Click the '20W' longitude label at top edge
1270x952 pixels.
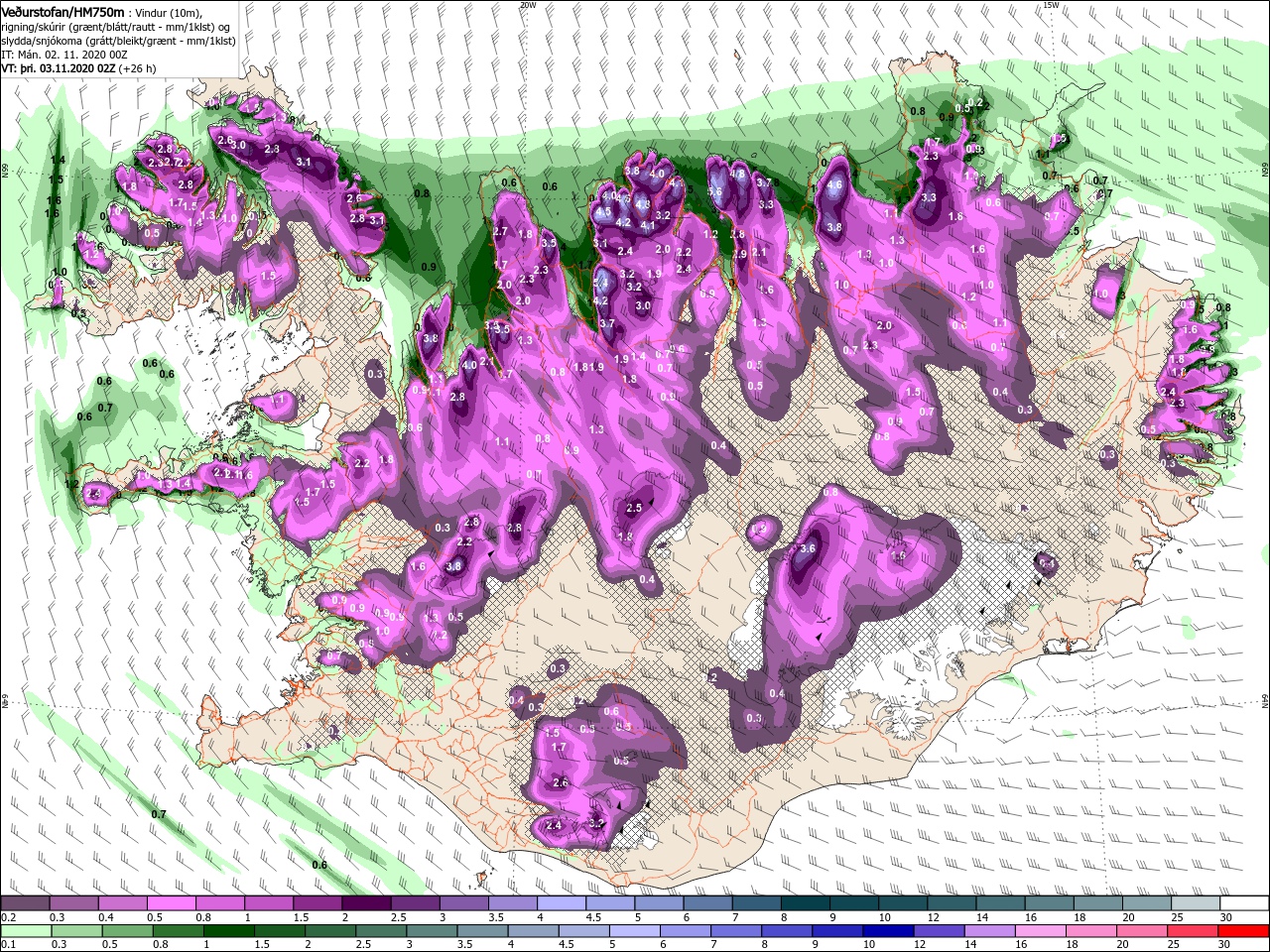pyautogui.click(x=527, y=5)
